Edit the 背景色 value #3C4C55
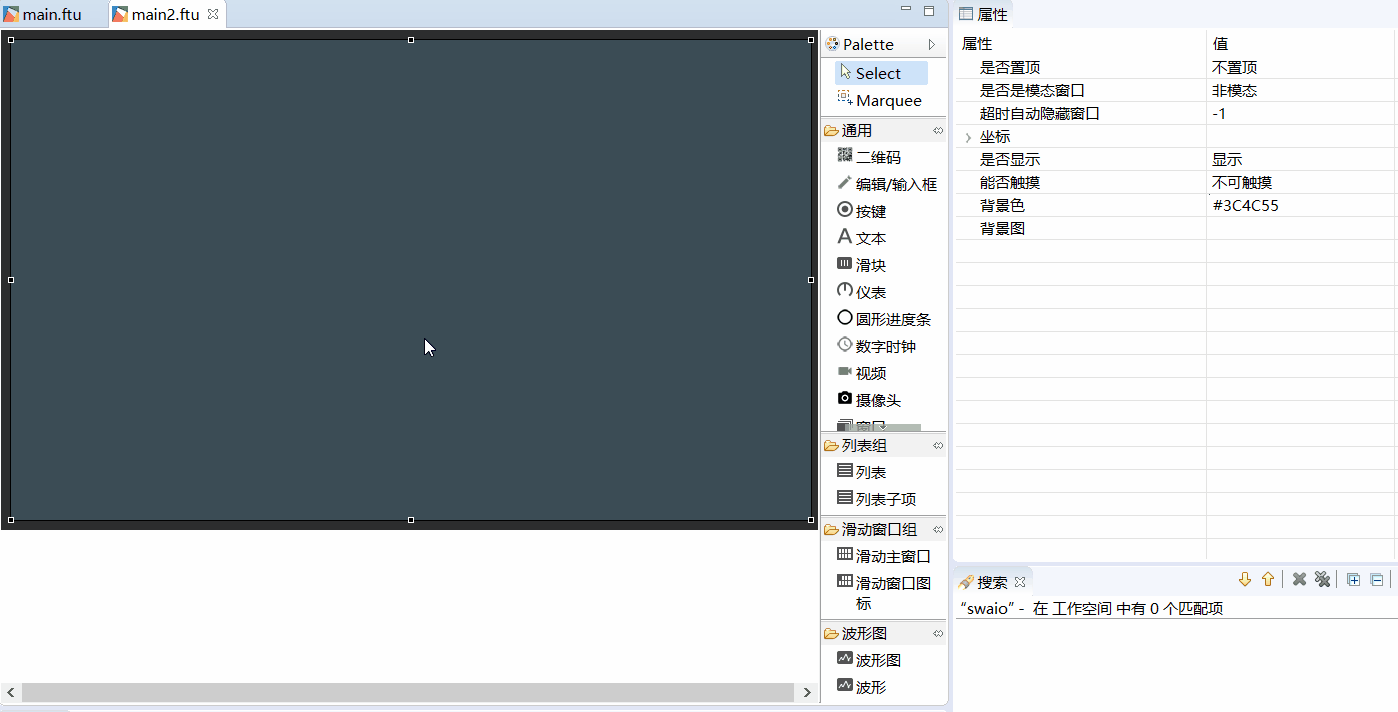 (1300, 205)
